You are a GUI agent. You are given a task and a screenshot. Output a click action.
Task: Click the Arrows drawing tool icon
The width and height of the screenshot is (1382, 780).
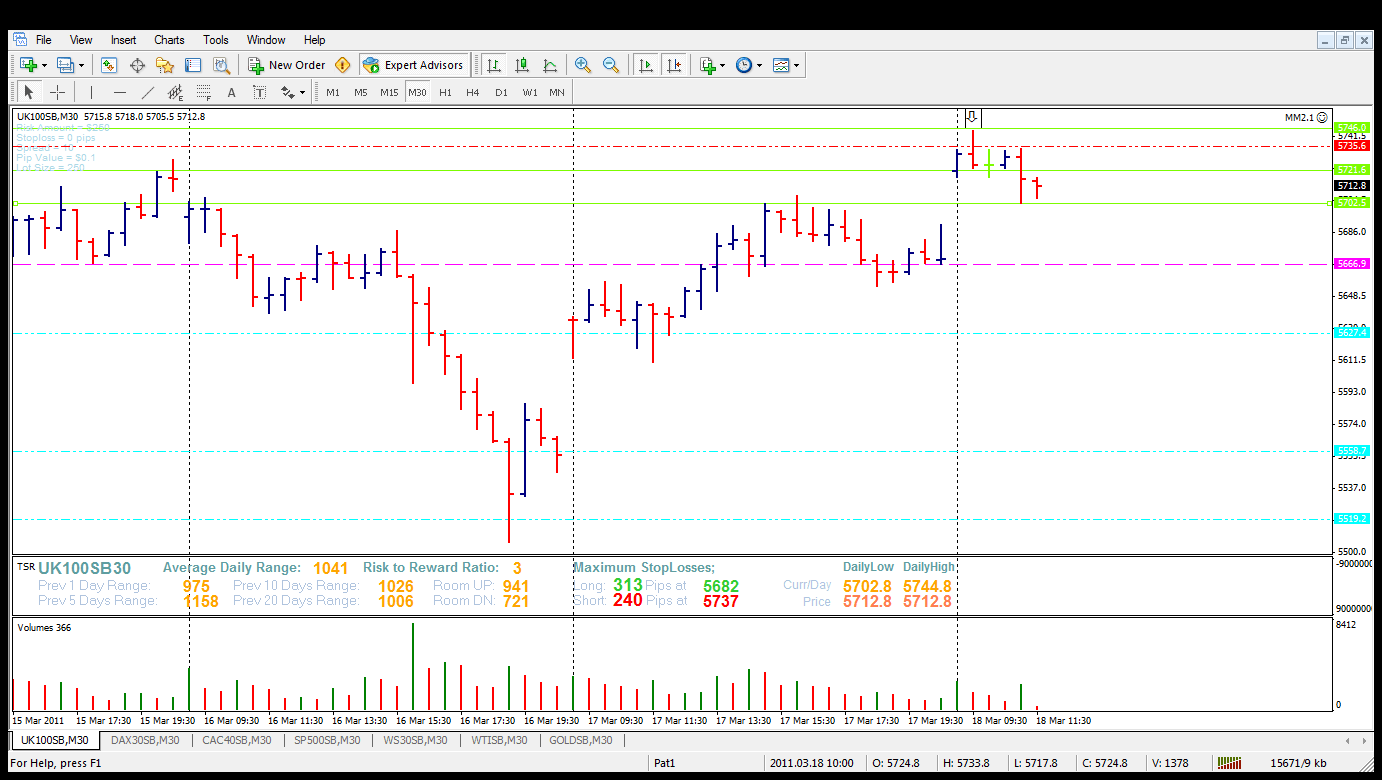[288, 92]
